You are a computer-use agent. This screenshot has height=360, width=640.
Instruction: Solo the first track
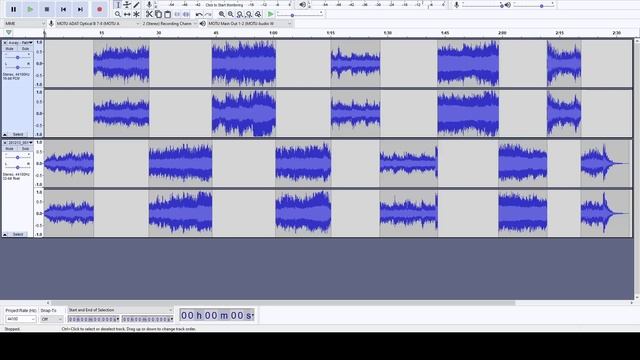click(x=25, y=49)
